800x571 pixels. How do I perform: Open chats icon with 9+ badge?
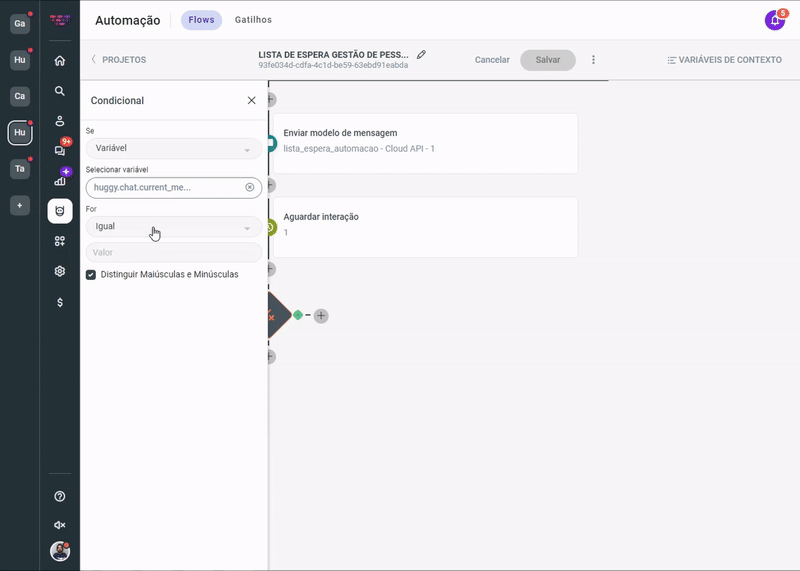[x=60, y=150]
